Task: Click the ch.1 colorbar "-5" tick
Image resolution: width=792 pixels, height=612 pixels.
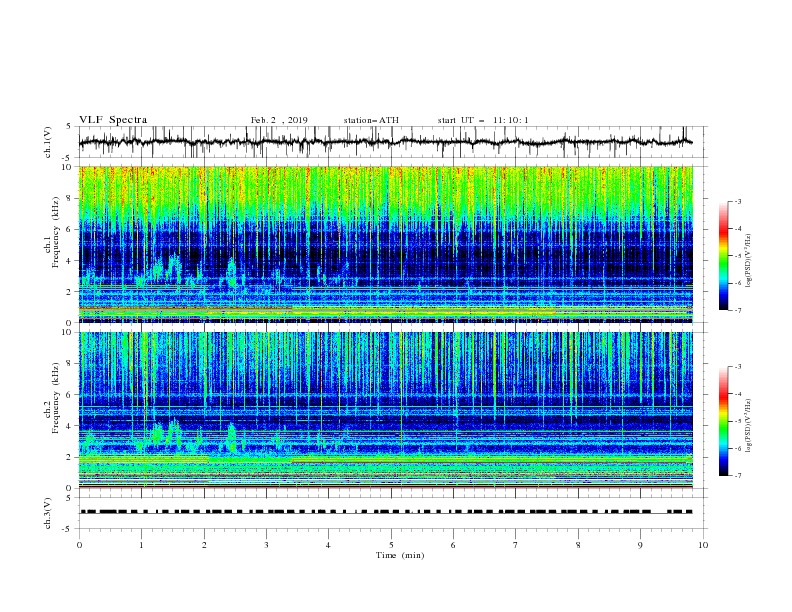Action: 737,256
